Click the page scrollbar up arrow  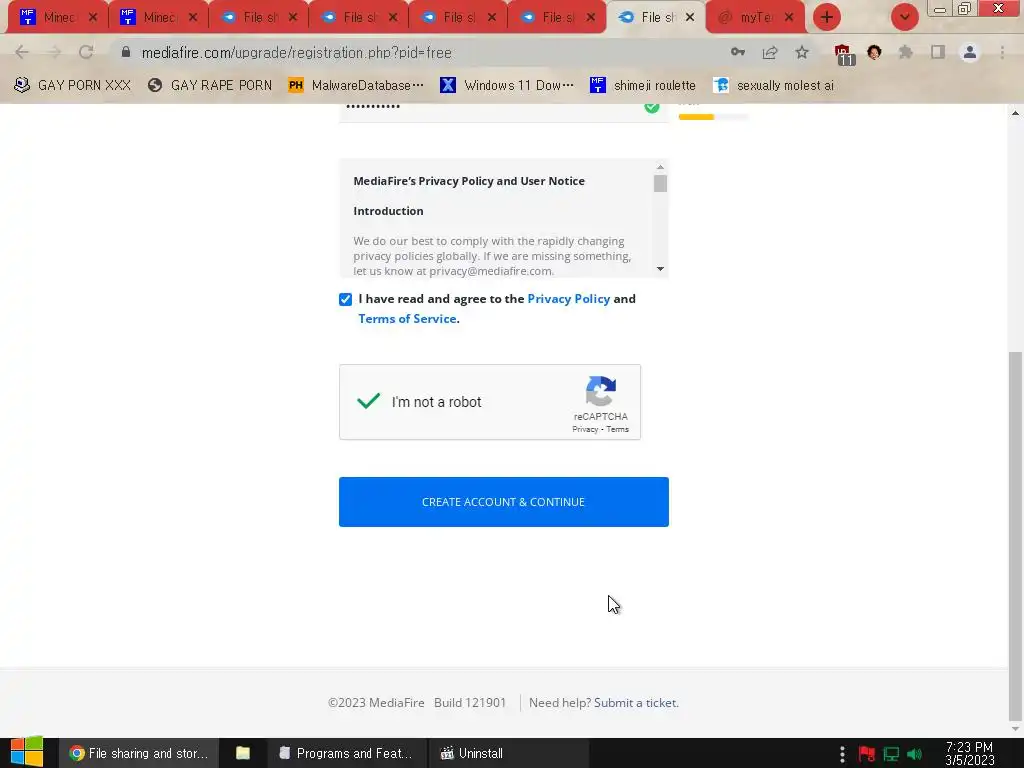(x=1015, y=114)
